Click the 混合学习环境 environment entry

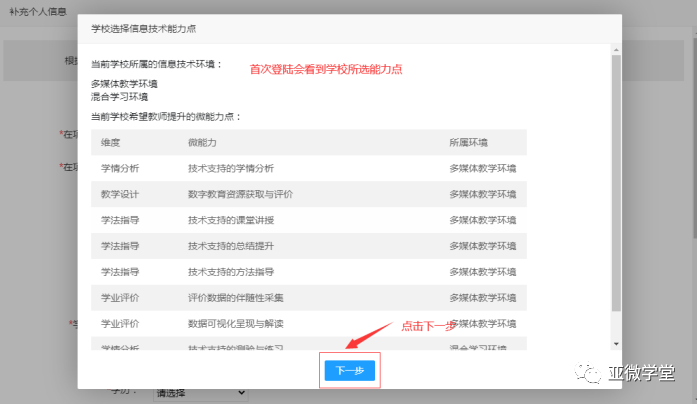click(119, 97)
